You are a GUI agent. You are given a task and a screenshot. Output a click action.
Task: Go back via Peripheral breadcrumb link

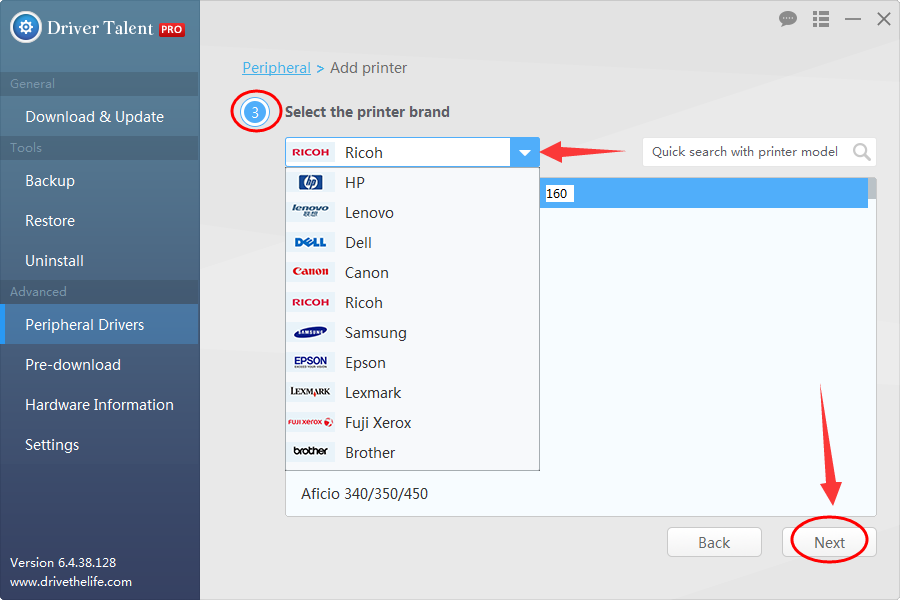[x=276, y=68]
